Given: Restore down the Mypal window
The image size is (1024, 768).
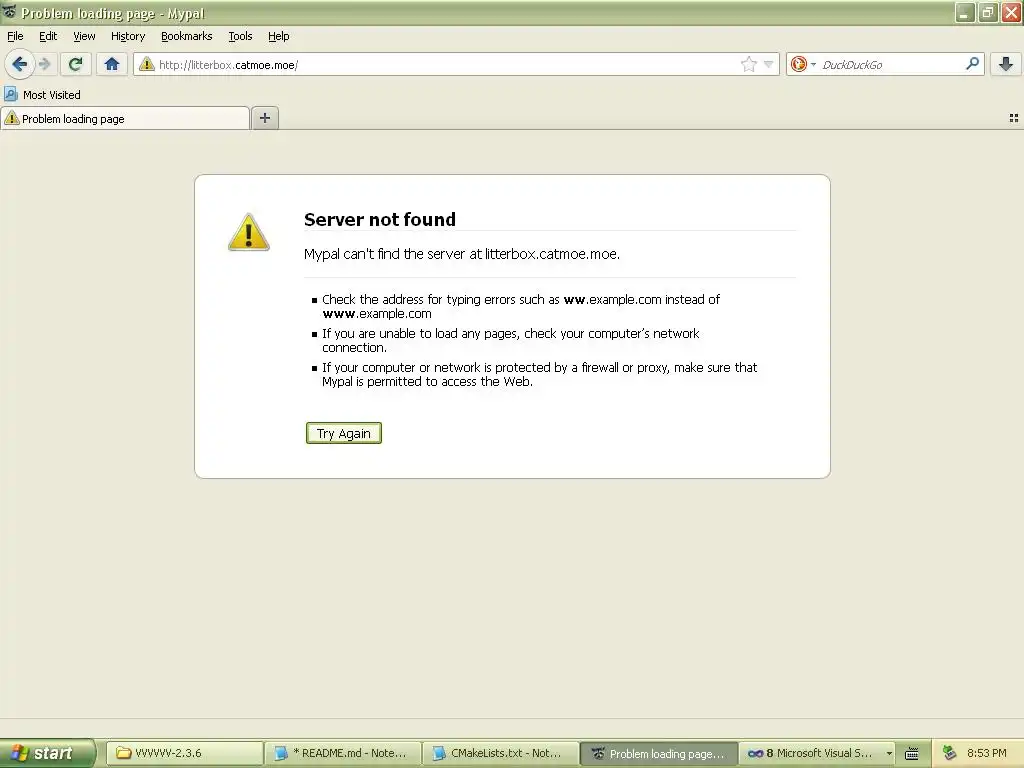Looking at the screenshot, I should 988,12.
